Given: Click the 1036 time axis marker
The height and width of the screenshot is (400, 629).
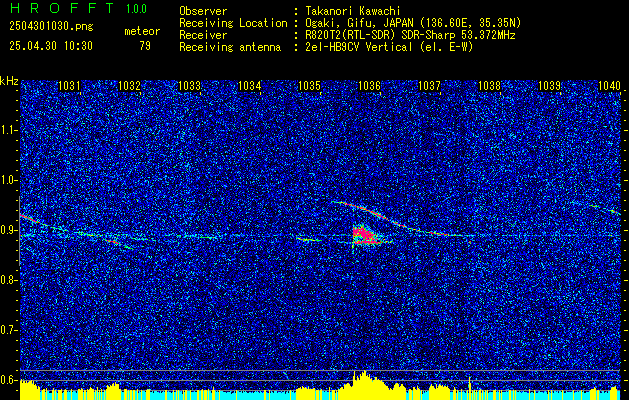Looking at the screenshot, I should pos(369,85).
